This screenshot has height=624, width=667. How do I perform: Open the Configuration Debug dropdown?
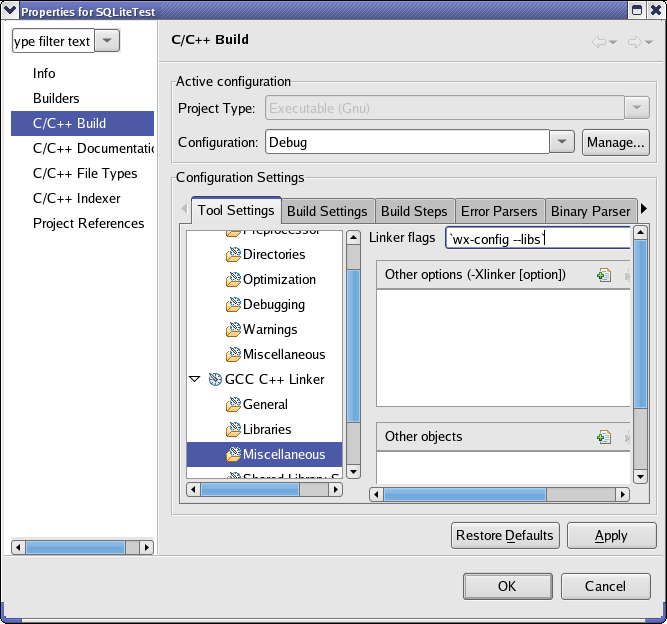click(x=562, y=142)
